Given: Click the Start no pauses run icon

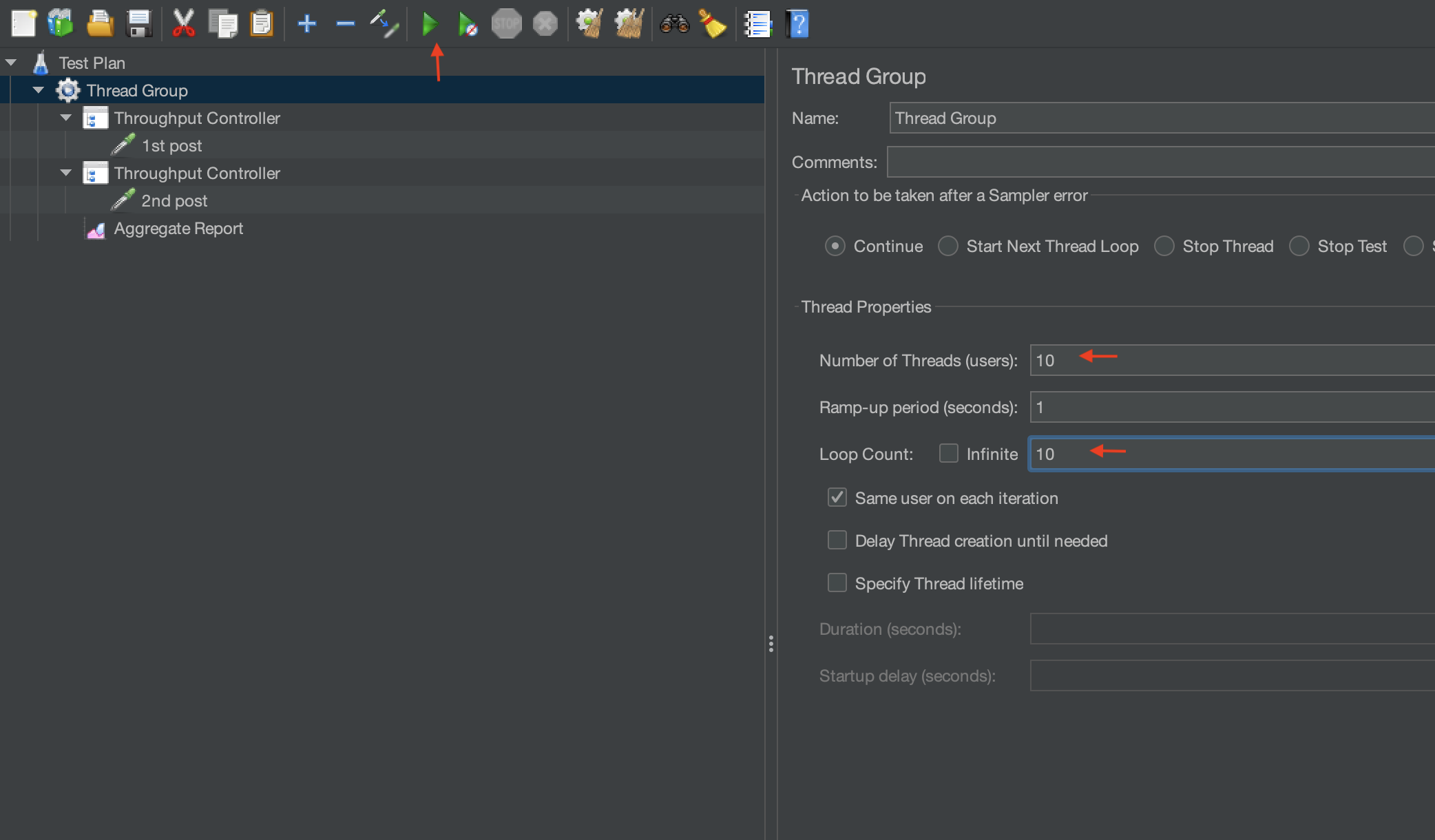Looking at the screenshot, I should point(468,23).
